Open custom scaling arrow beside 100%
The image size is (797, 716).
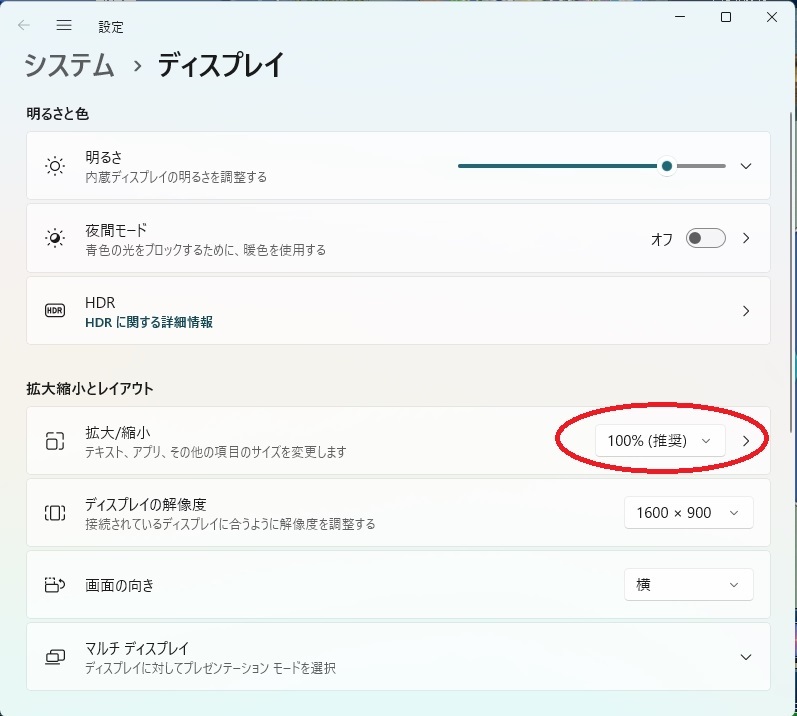746,441
